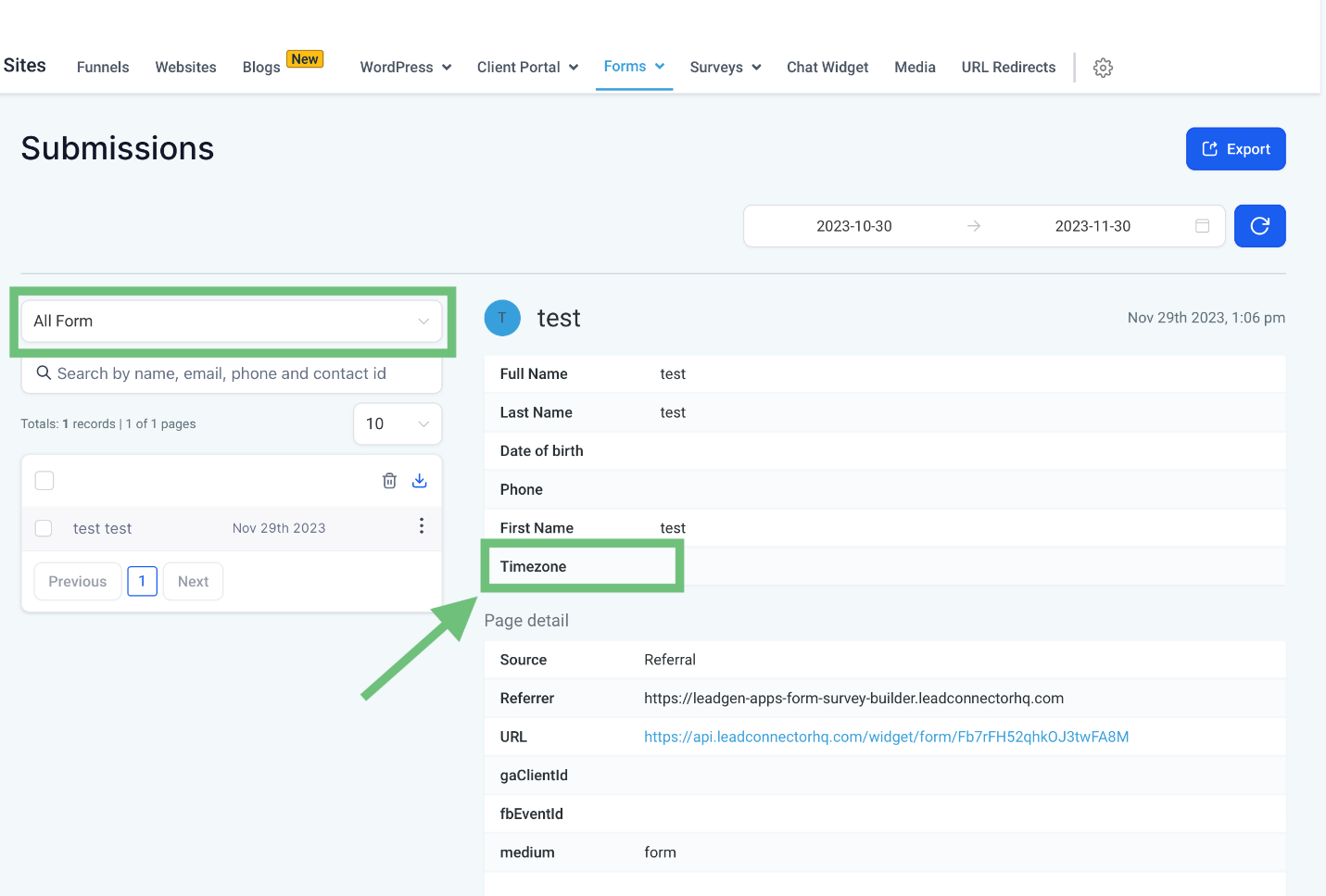Go to the Funnels tab
This screenshot has height=896, width=1326.
point(103,68)
